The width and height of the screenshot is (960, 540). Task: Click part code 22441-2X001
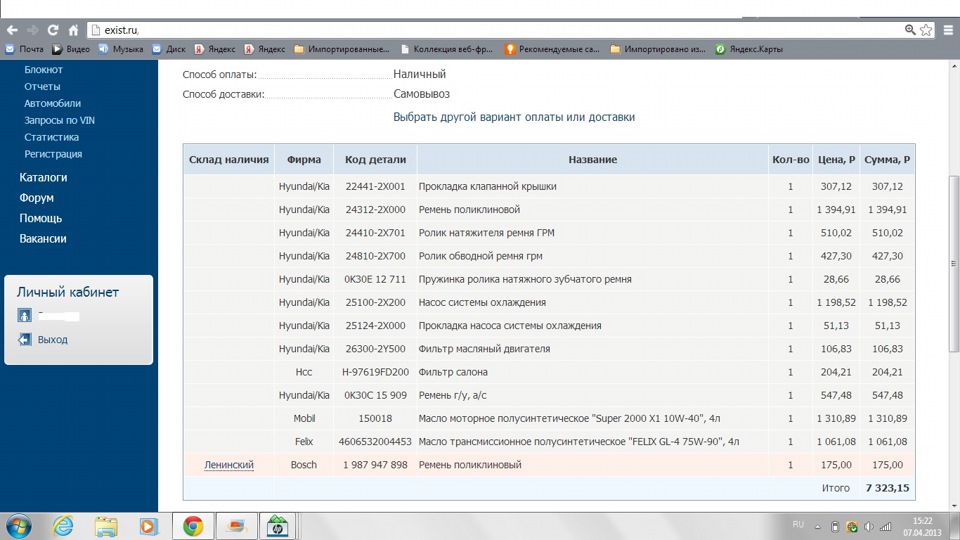(375, 186)
